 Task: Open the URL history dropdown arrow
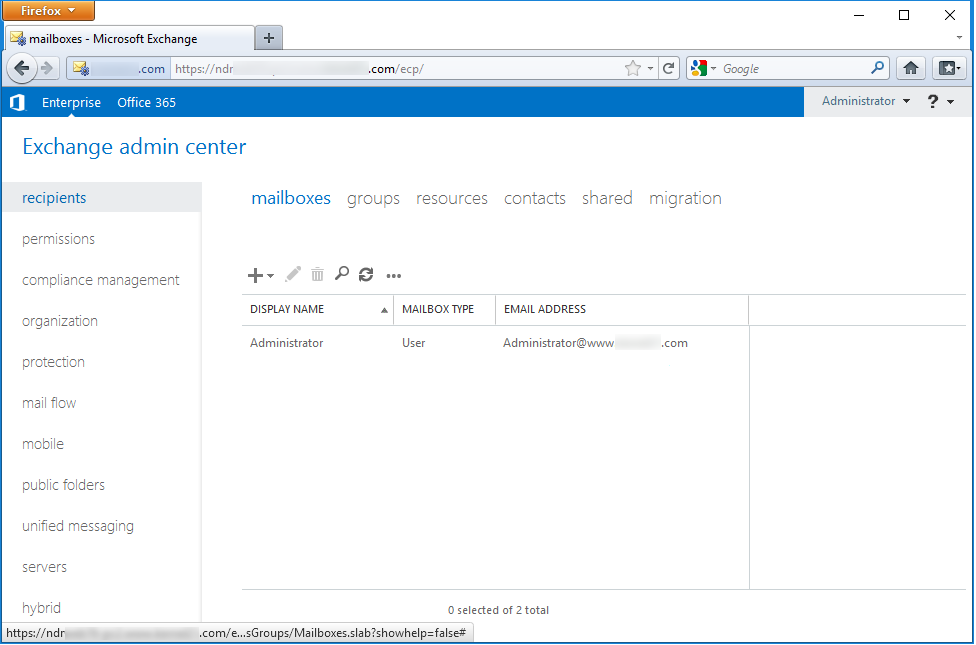(650, 68)
